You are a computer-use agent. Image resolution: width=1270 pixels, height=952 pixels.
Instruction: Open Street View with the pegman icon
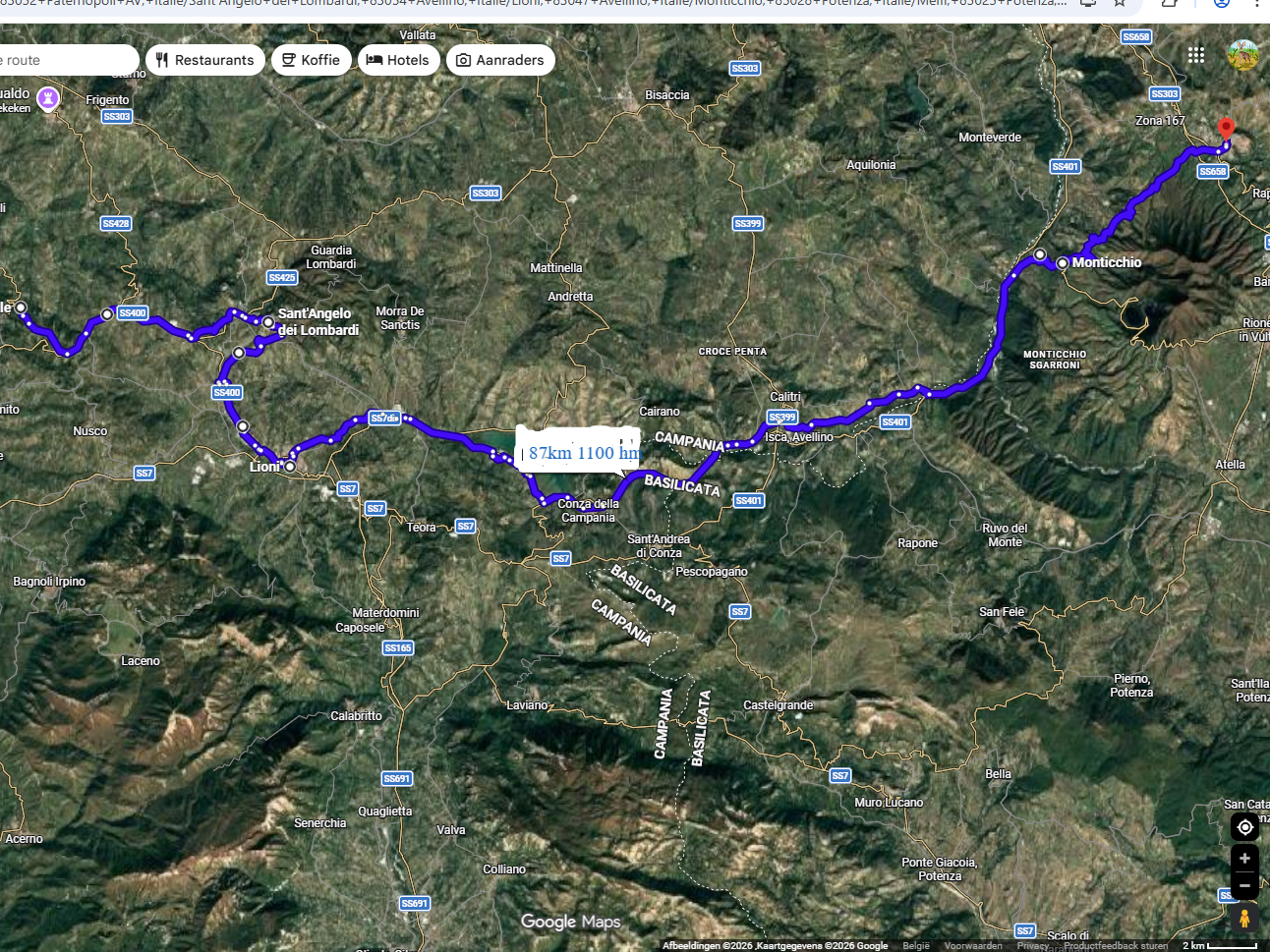(1244, 919)
